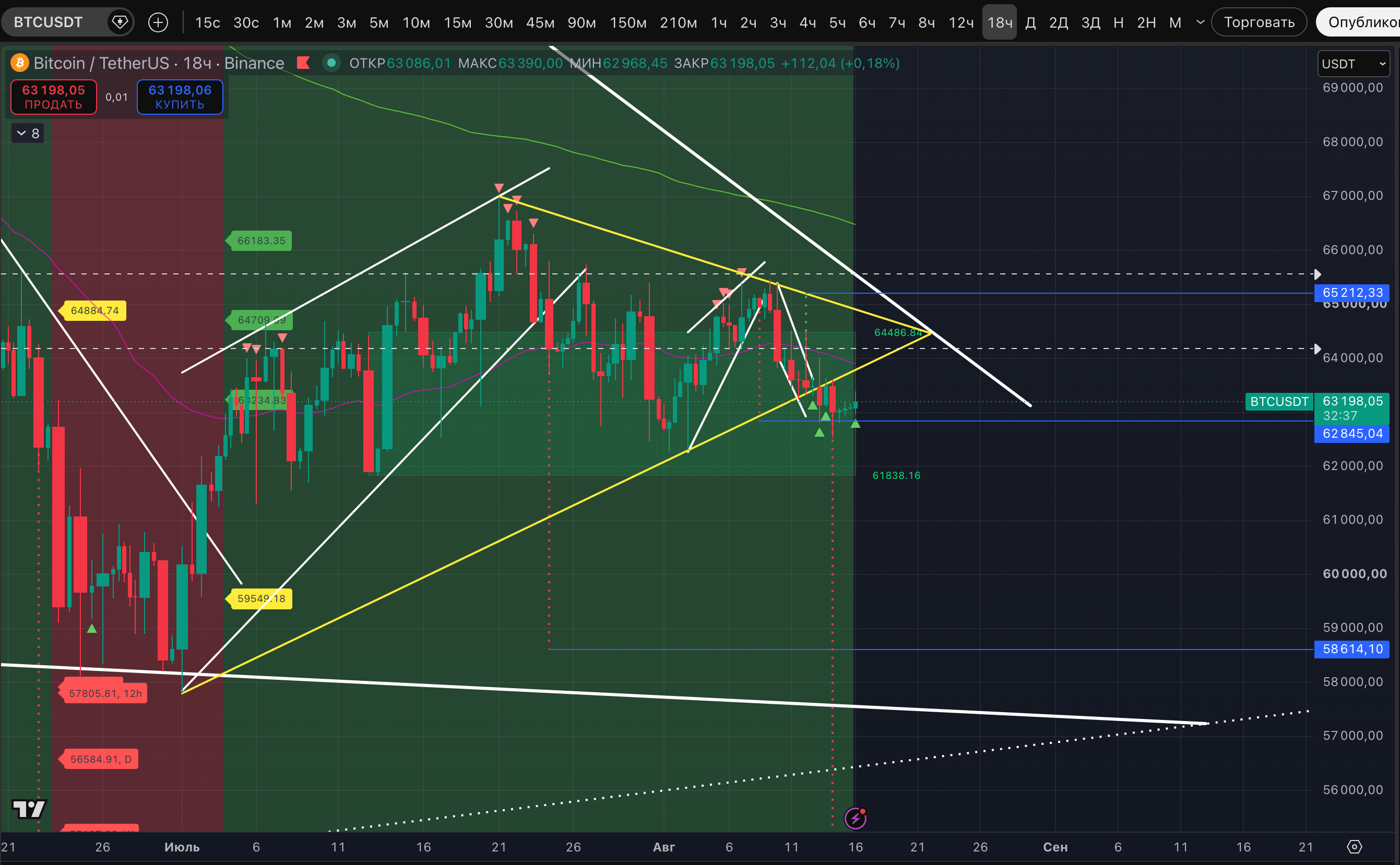Select the 30с timeframe
The image size is (1400, 865).
[245, 23]
